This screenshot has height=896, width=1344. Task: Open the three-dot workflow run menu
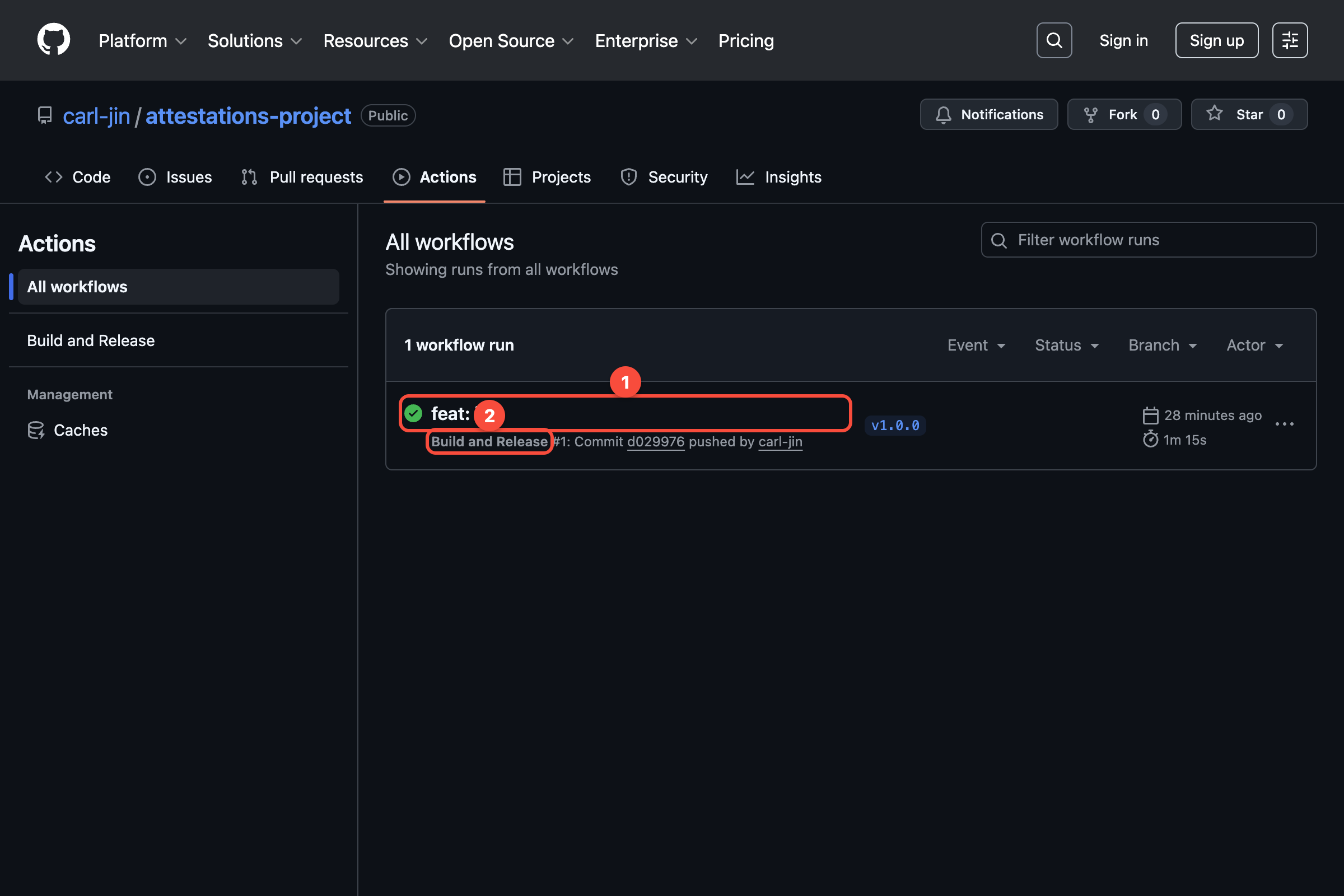[1284, 424]
